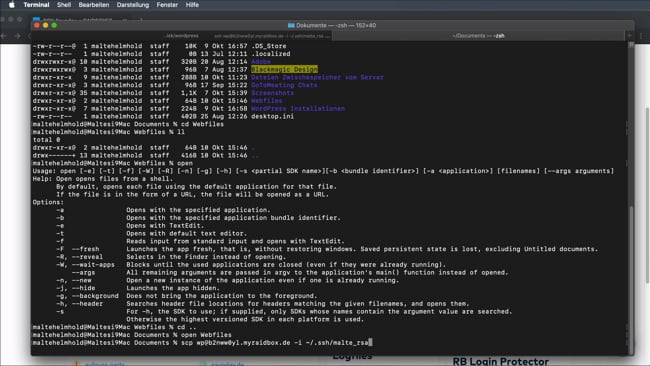
Task: Click the highlighted Blackmagic Design folder name
Action: [x=284, y=69]
